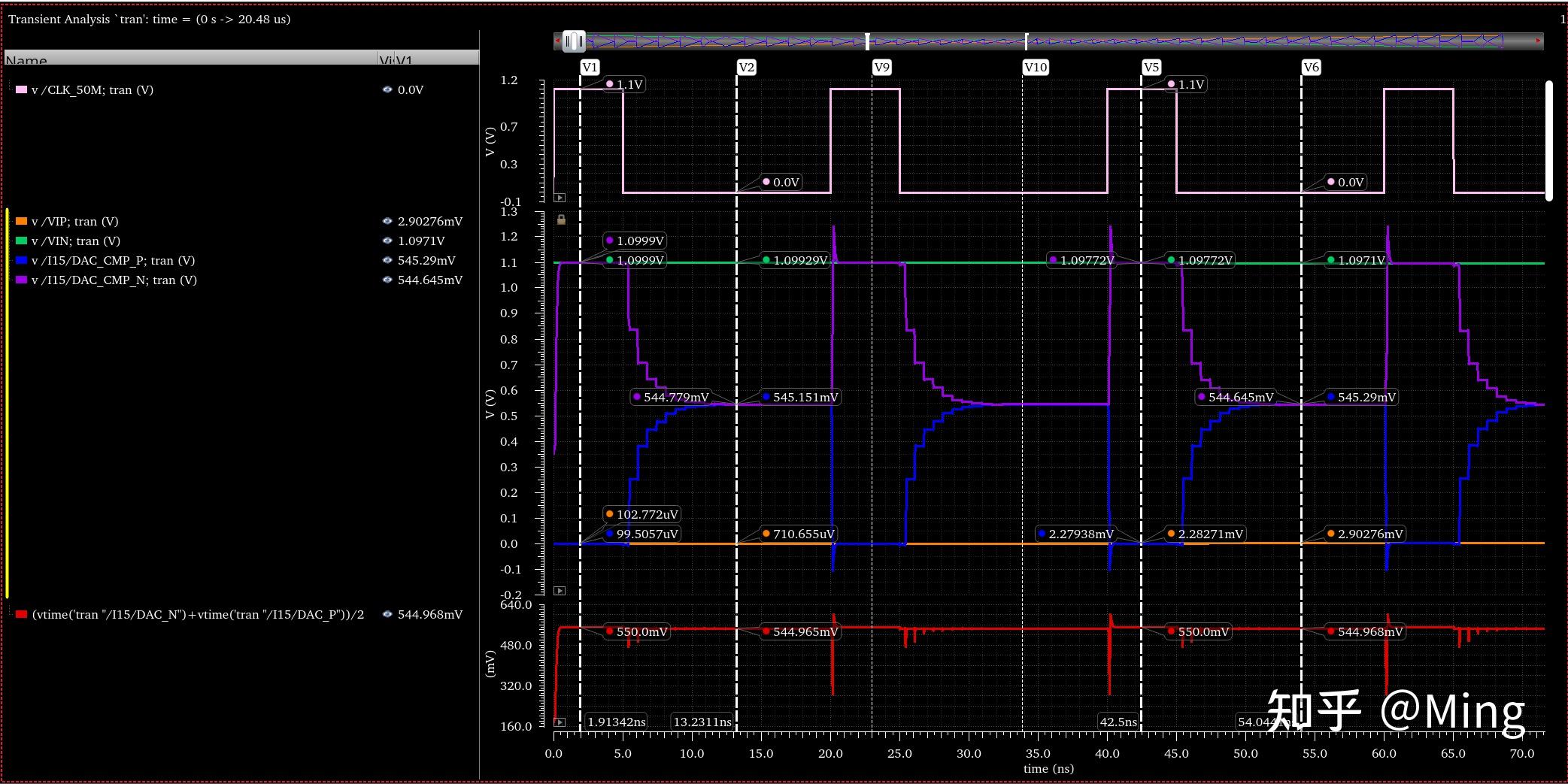Select the V9 marker flag
The image size is (1568, 784).
[x=882, y=67]
